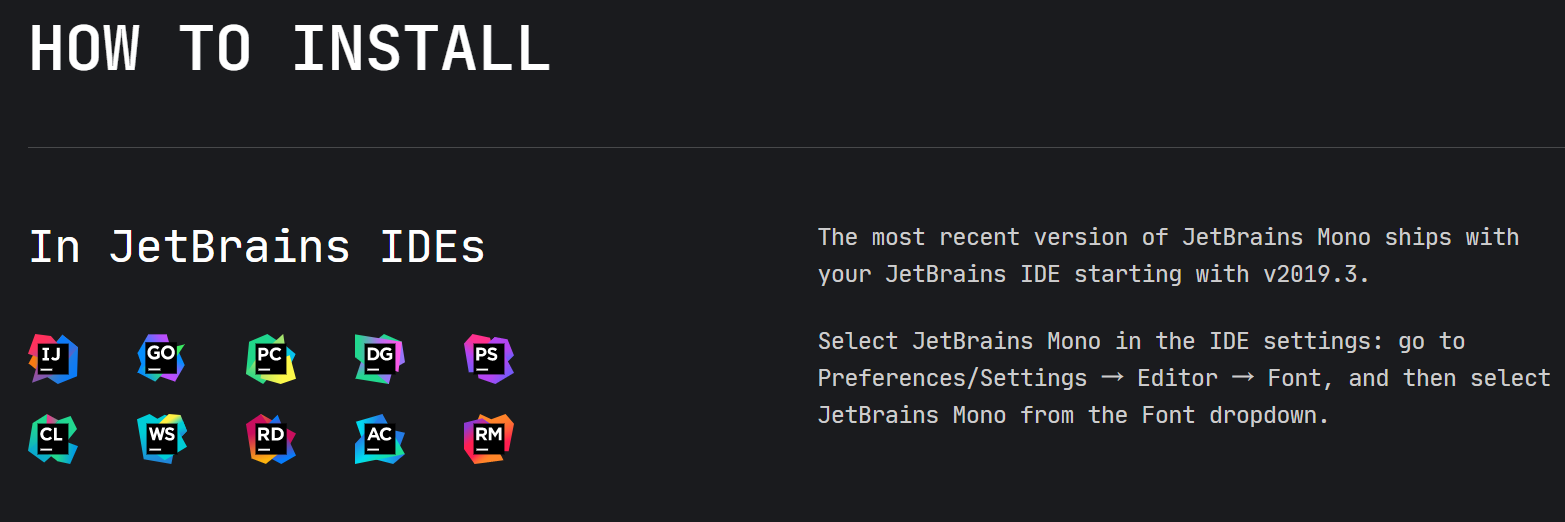Click the Rider (RD) icon
This screenshot has width=1565, height=522.
pos(271,439)
